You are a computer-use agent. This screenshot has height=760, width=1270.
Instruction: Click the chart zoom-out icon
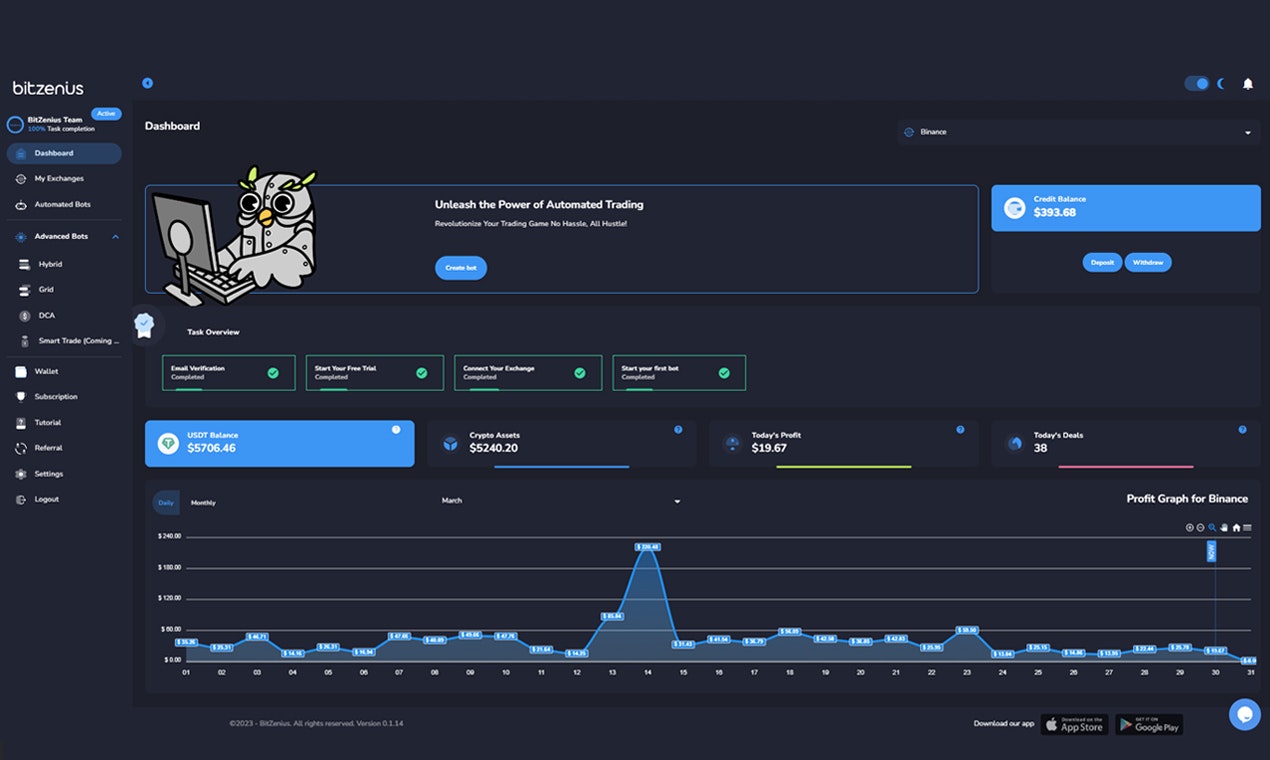pyautogui.click(x=1201, y=527)
